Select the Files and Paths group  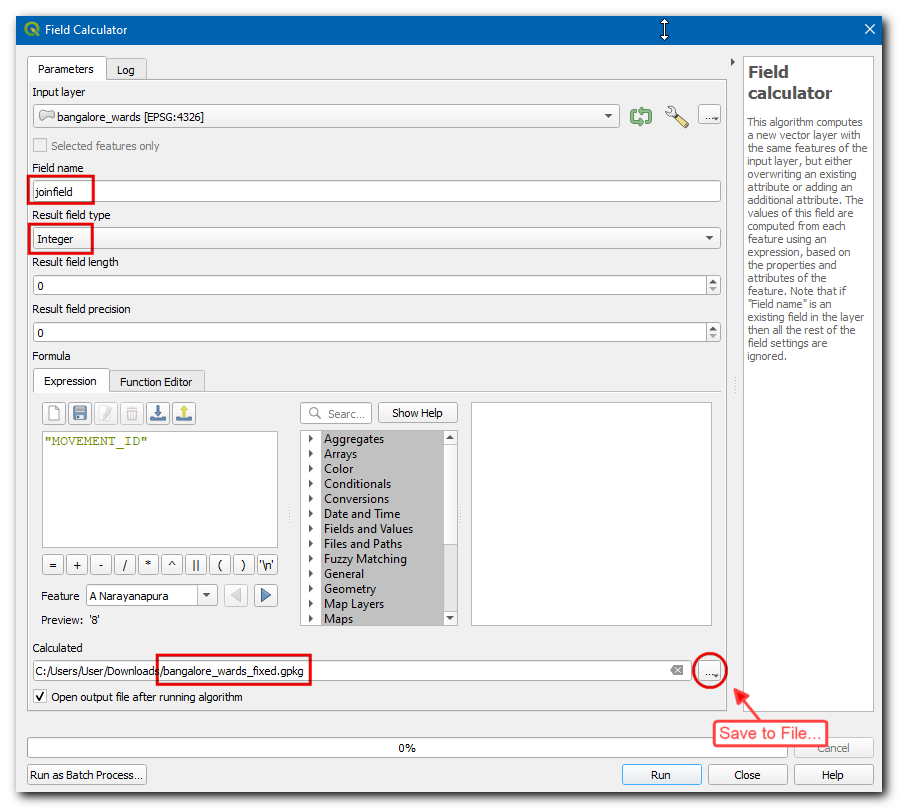click(x=363, y=543)
